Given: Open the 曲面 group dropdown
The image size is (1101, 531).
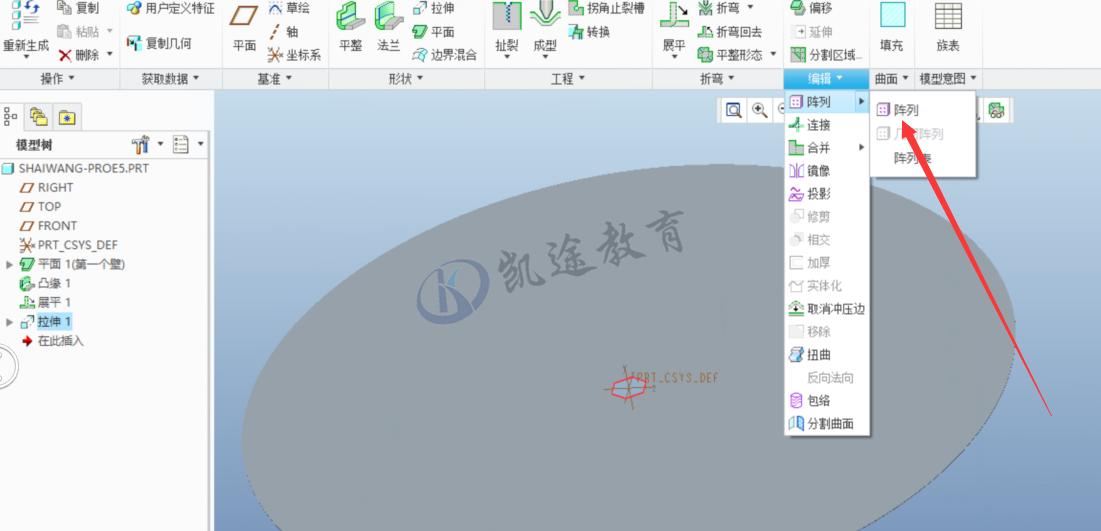Looking at the screenshot, I should click(x=892, y=79).
